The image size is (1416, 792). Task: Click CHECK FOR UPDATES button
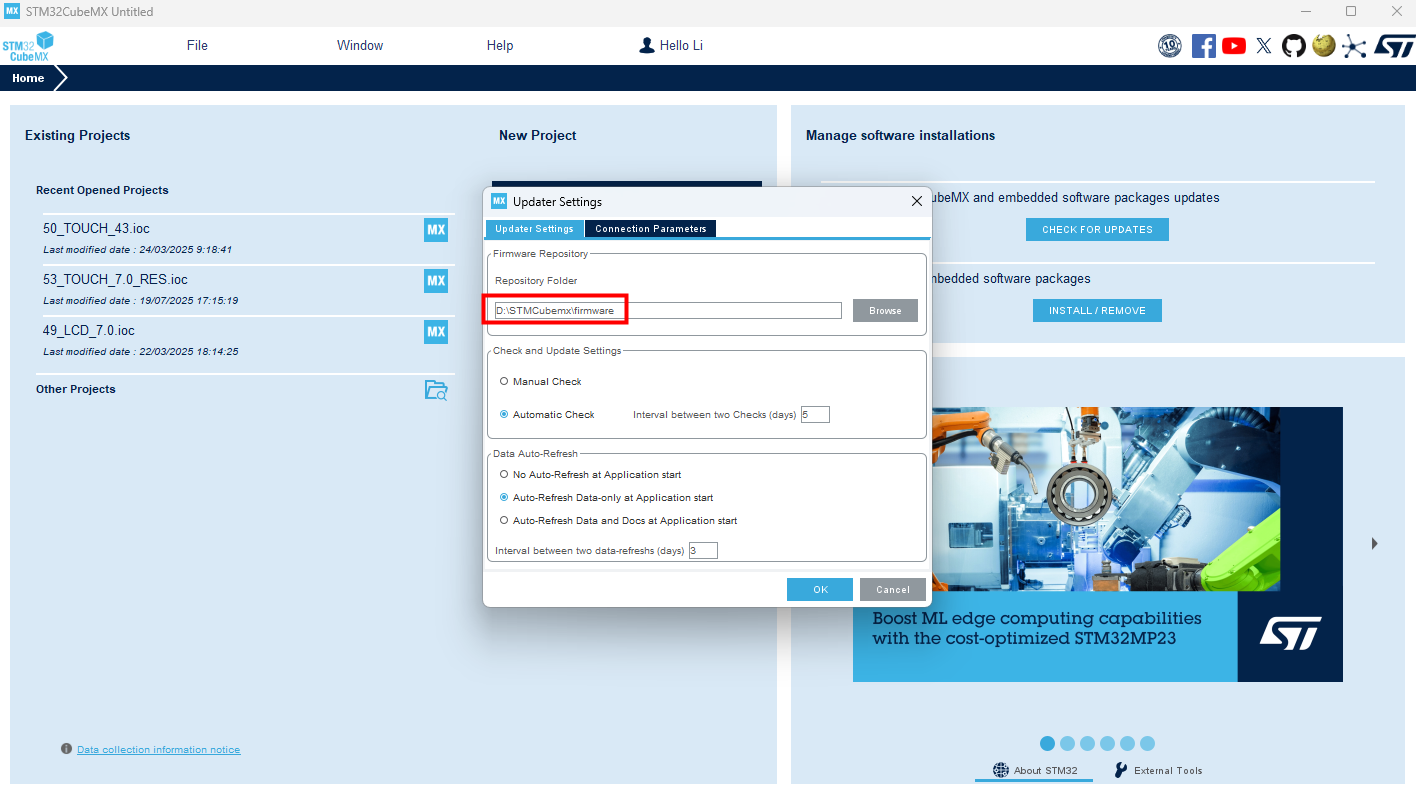[x=1097, y=229]
